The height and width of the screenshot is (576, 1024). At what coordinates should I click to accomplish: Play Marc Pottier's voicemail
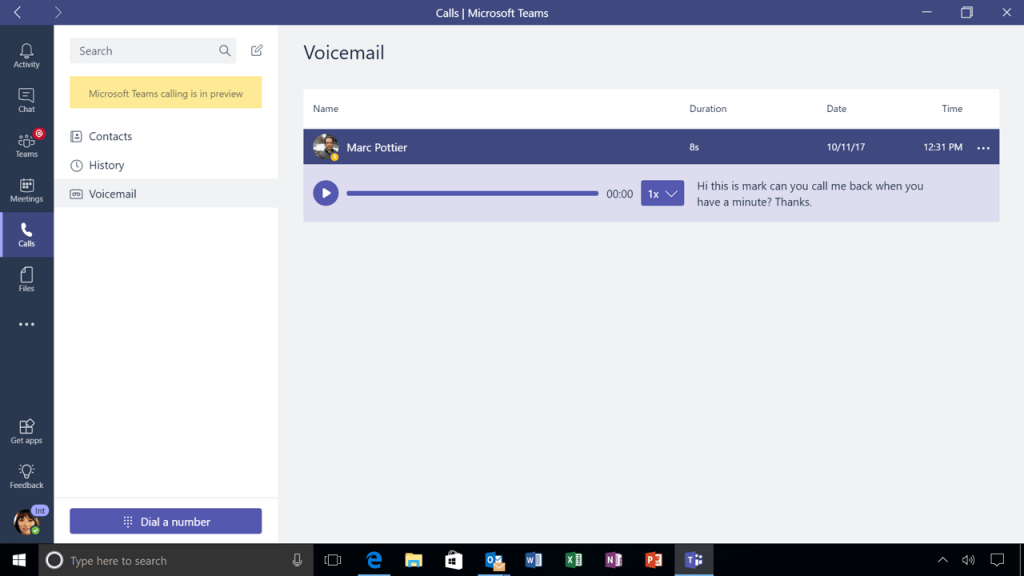[325, 193]
